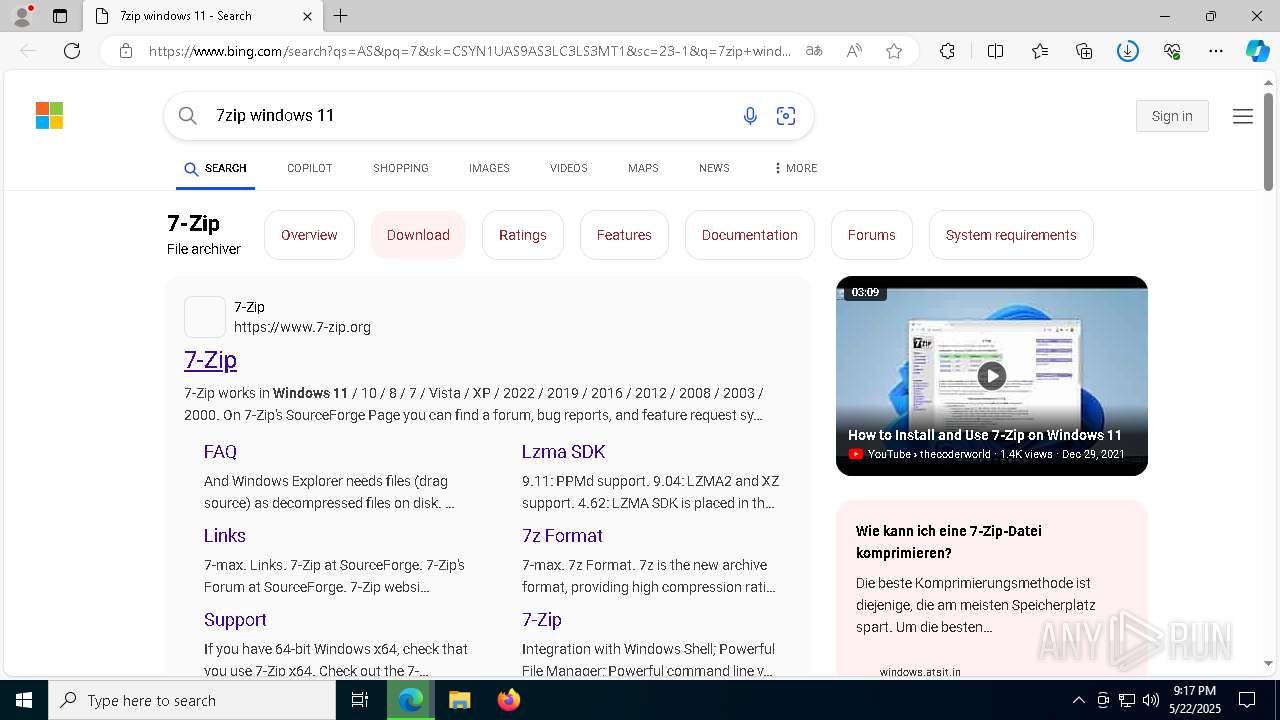This screenshot has width=1280, height=720.
Task: Open File Explorer from taskbar
Action: click(x=459, y=700)
